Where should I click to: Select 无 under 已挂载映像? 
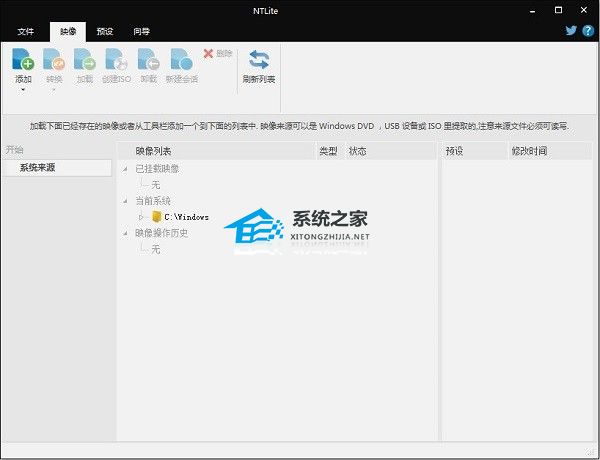click(x=155, y=185)
